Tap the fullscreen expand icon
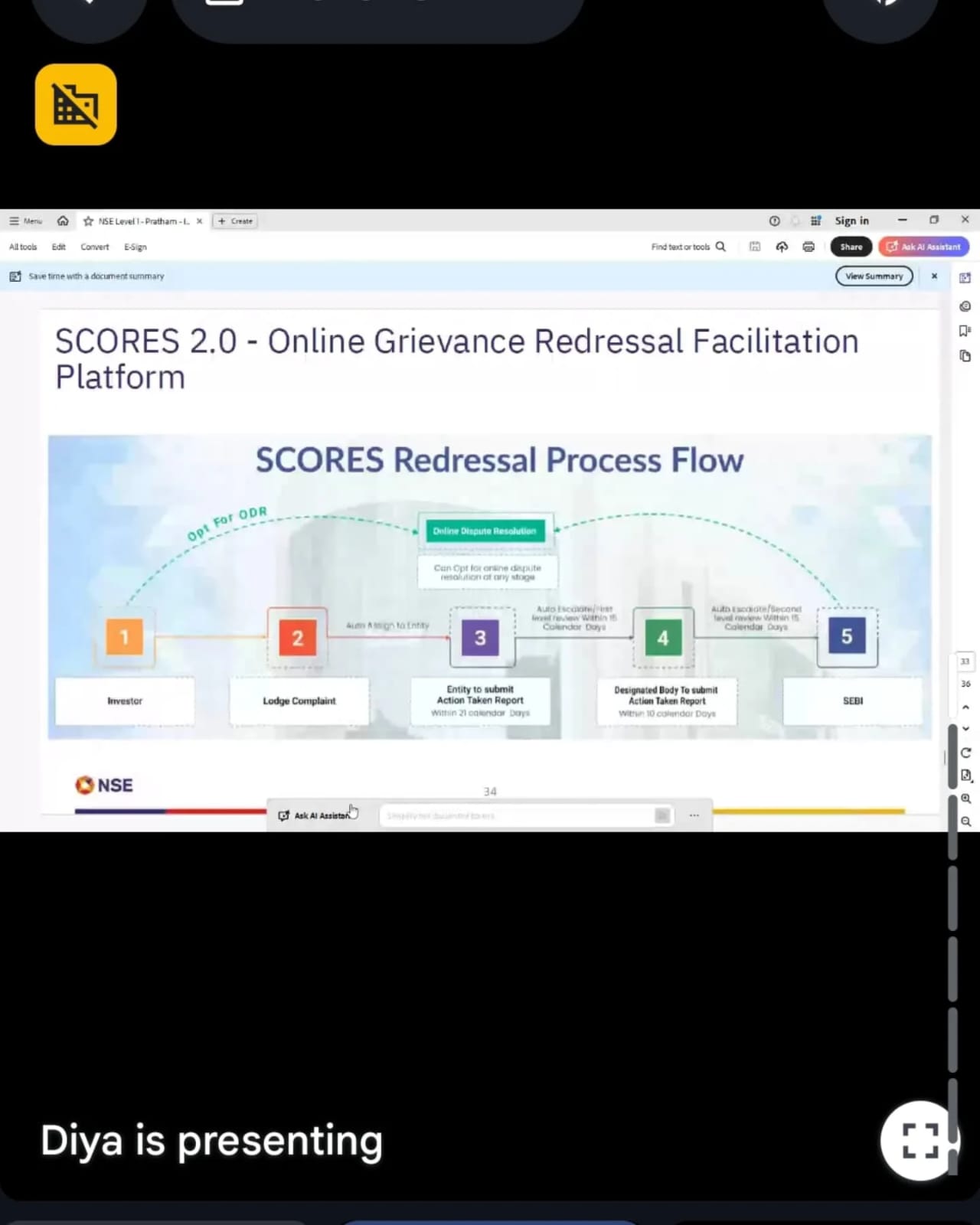This screenshot has width=980, height=1225. coord(920,1141)
